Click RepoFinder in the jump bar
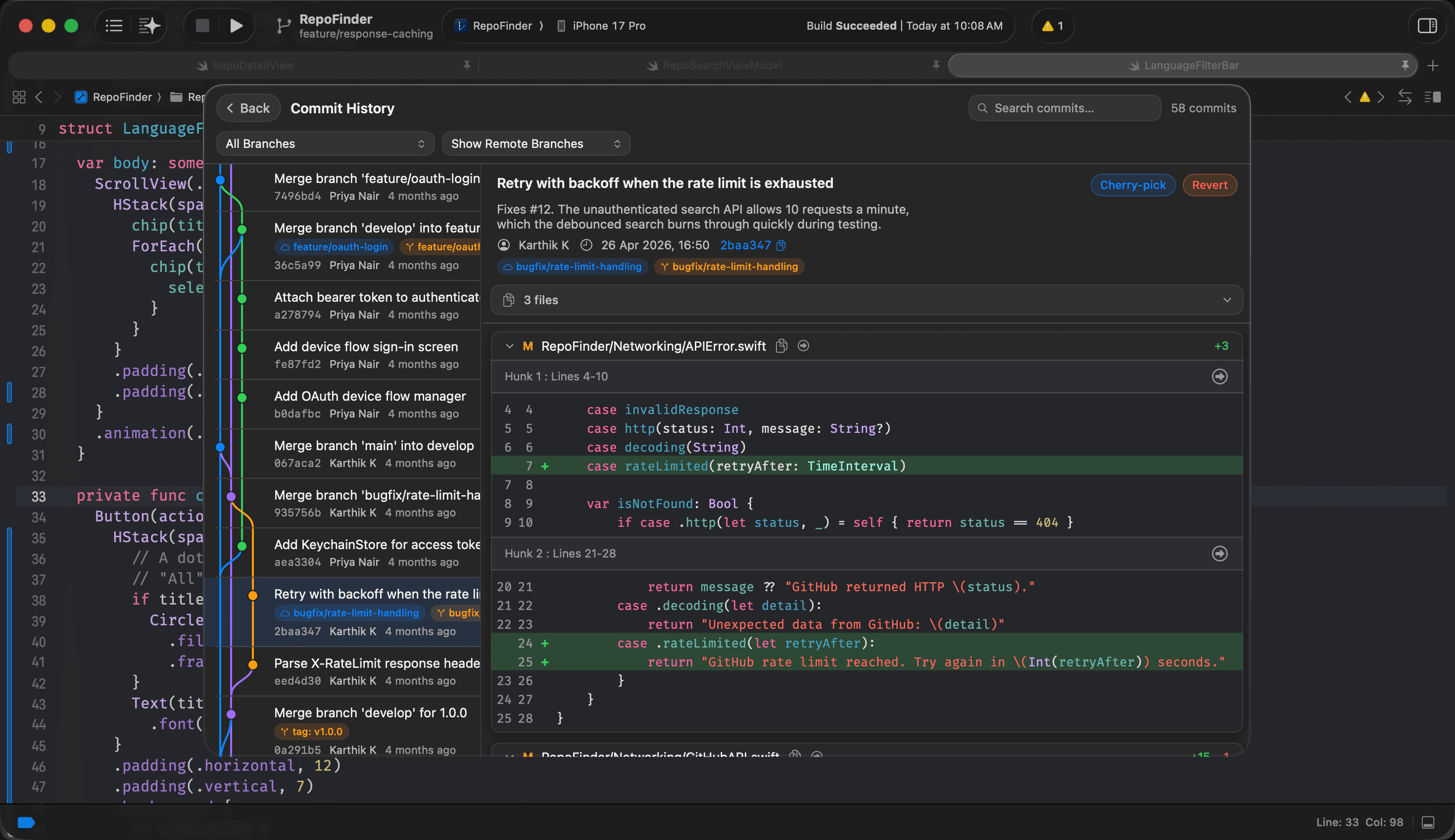The image size is (1455, 840). 114,97
